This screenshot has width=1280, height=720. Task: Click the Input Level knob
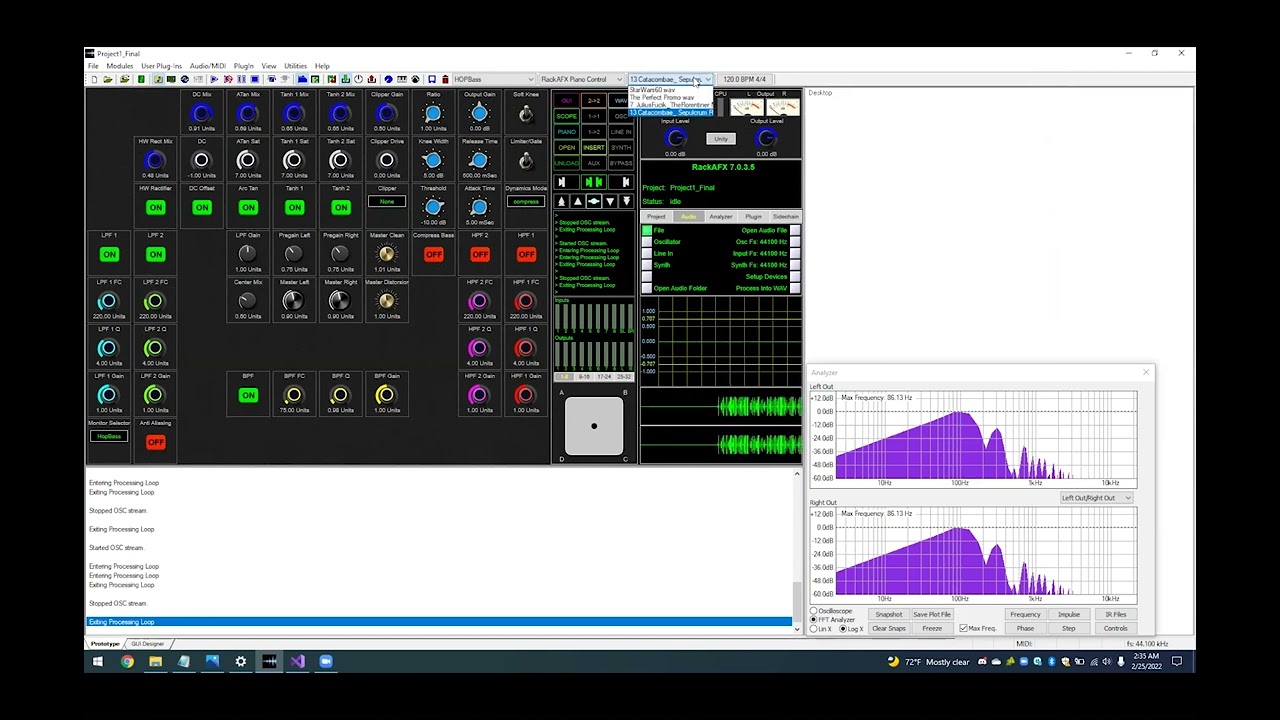coord(675,139)
